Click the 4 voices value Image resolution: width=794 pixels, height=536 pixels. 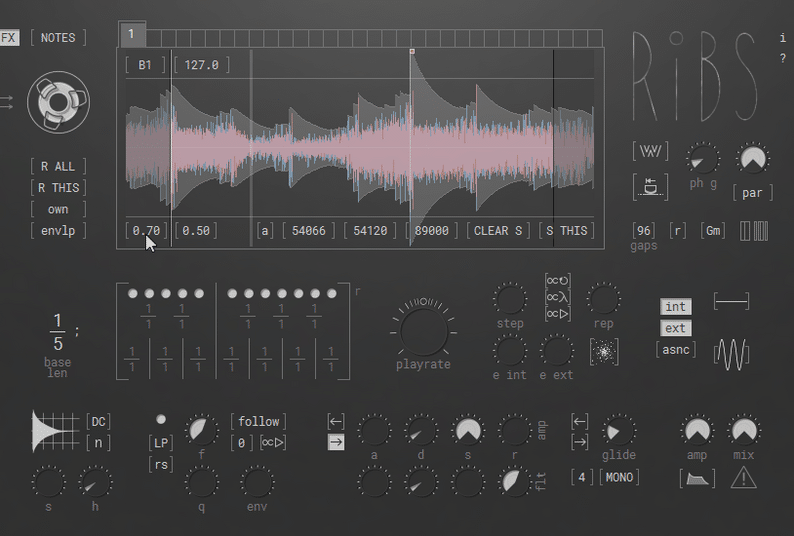pos(582,478)
